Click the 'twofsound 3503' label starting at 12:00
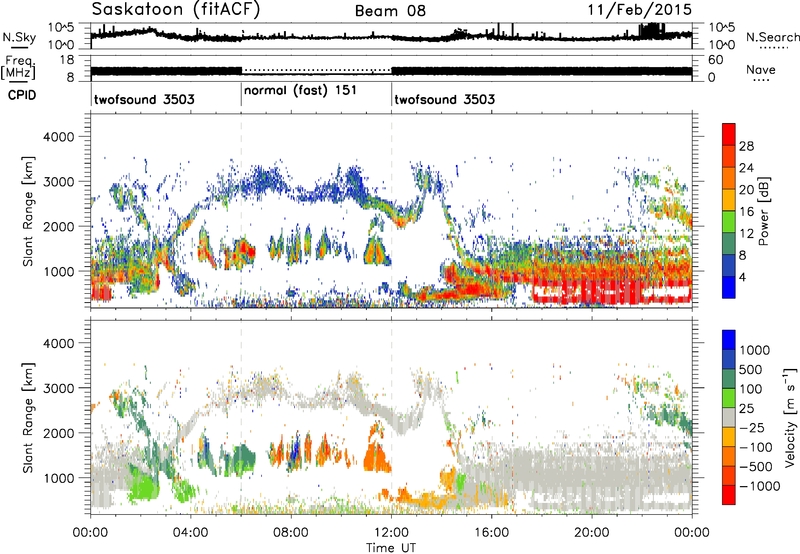Image resolution: width=800 pixels, height=554 pixels. [x=445, y=99]
